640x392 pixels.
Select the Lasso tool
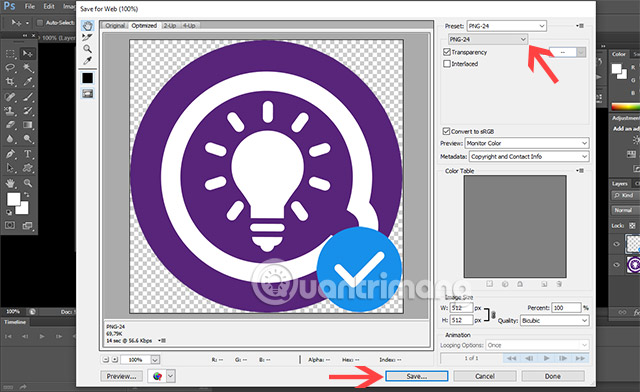pyautogui.click(x=11, y=68)
